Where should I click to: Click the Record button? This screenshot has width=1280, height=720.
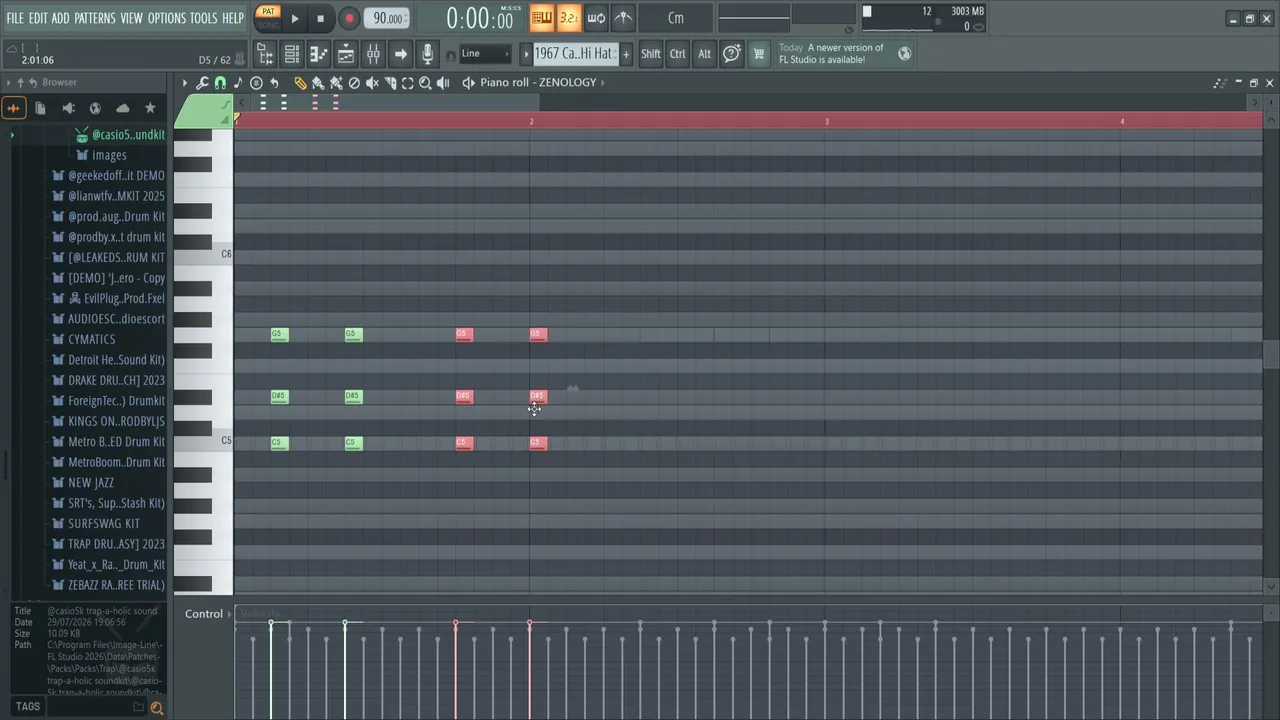[x=348, y=18]
